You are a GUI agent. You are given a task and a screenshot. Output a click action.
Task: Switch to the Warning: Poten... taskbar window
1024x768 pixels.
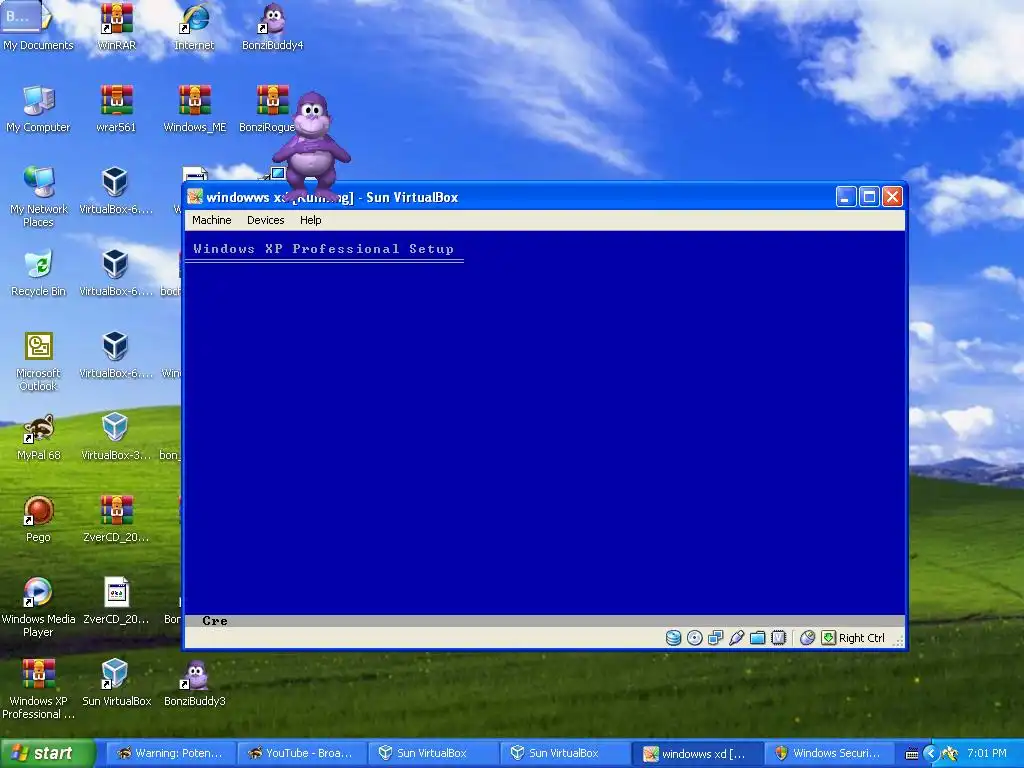(169, 753)
